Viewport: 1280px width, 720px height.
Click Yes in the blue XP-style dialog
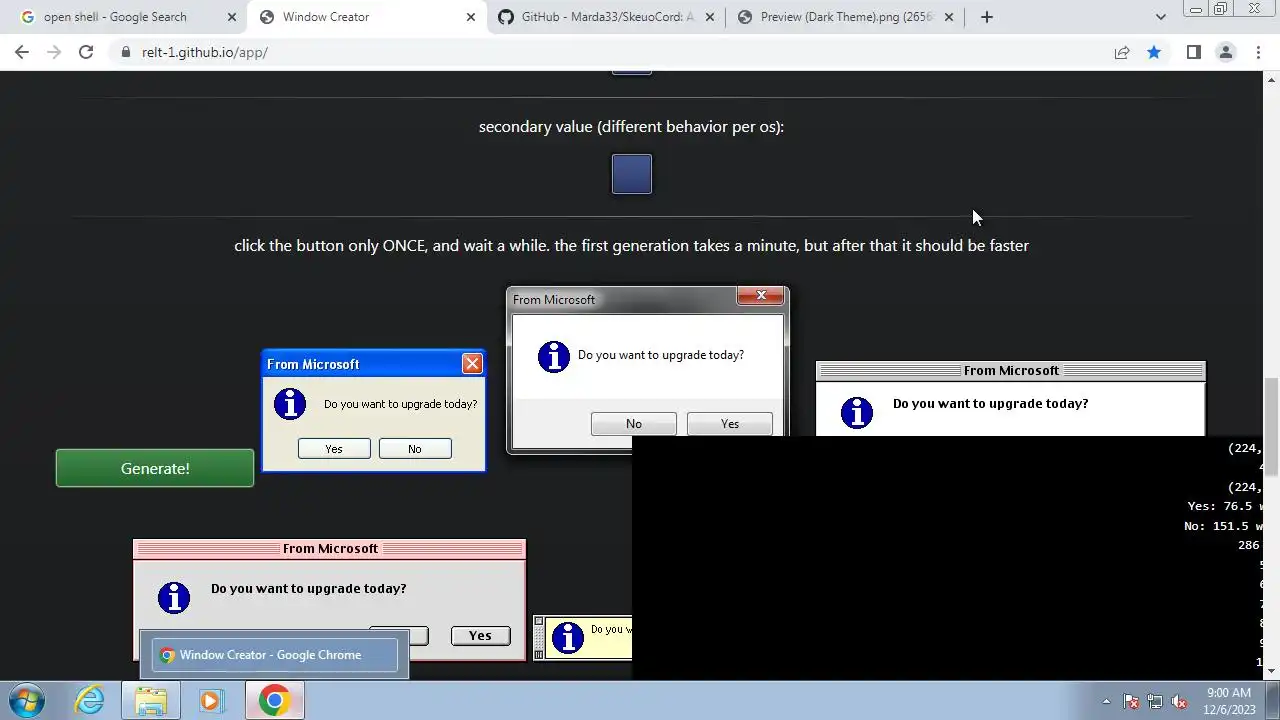(x=334, y=449)
